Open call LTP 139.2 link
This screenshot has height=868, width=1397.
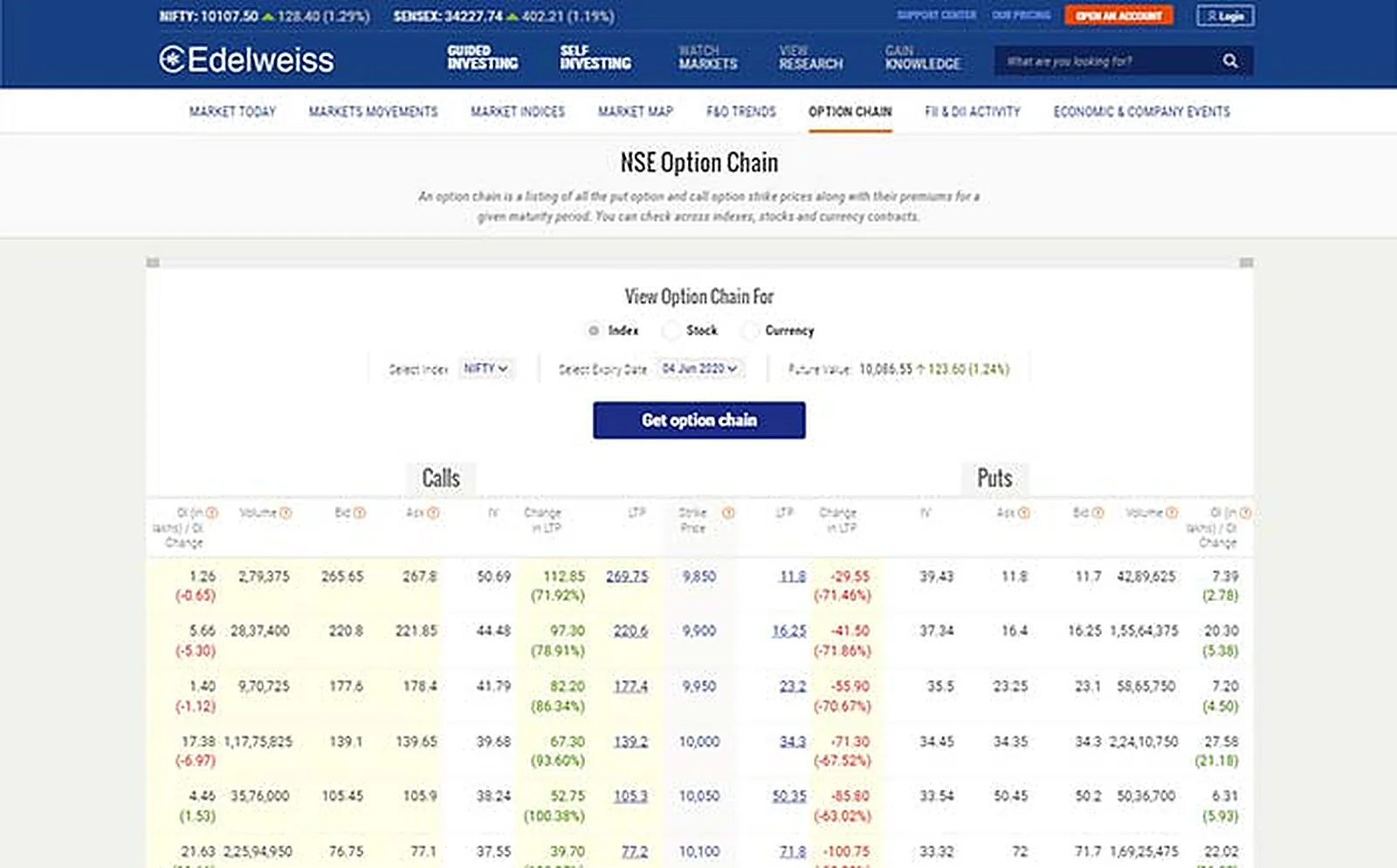630,741
